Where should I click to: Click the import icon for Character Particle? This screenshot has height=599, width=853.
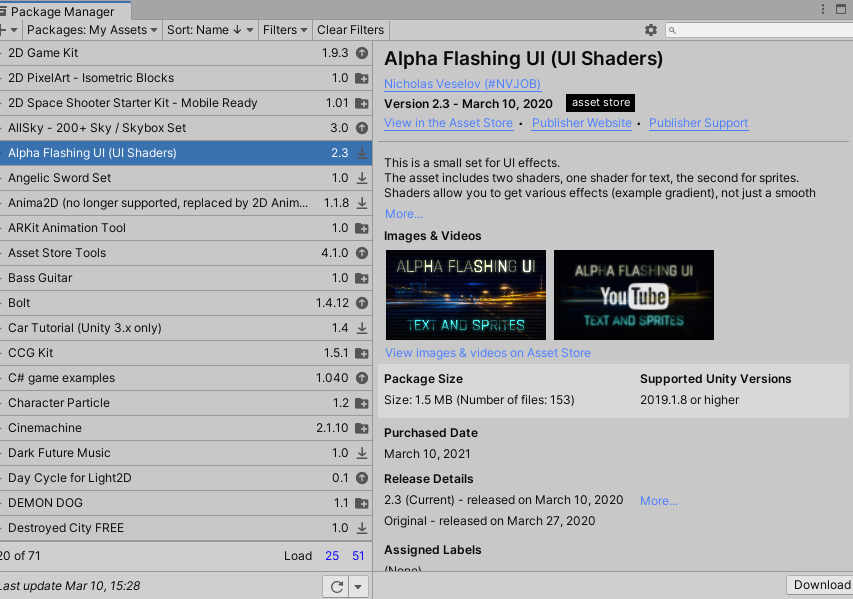click(x=362, y=403)
